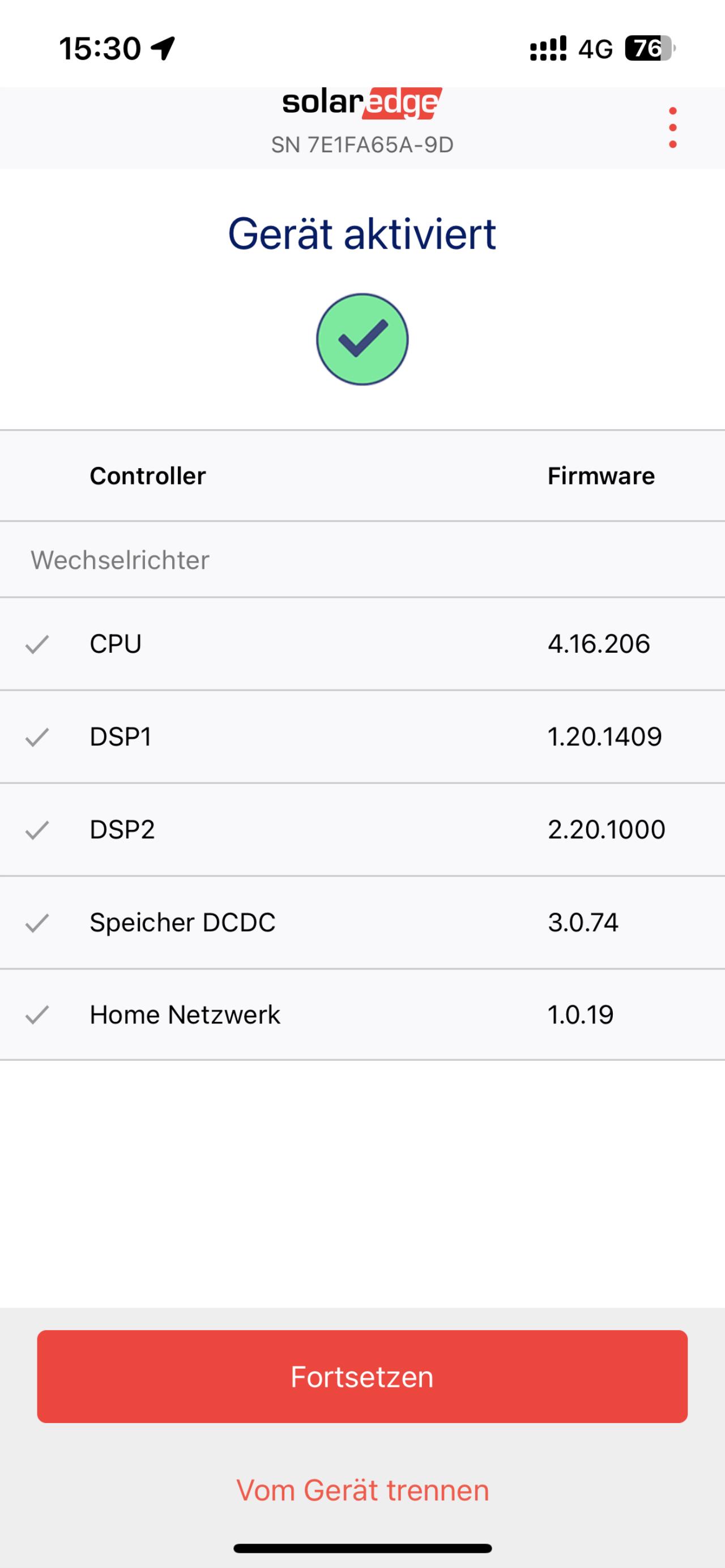
Task: Select the CPU firmware row
Action: tap(362, 644)
